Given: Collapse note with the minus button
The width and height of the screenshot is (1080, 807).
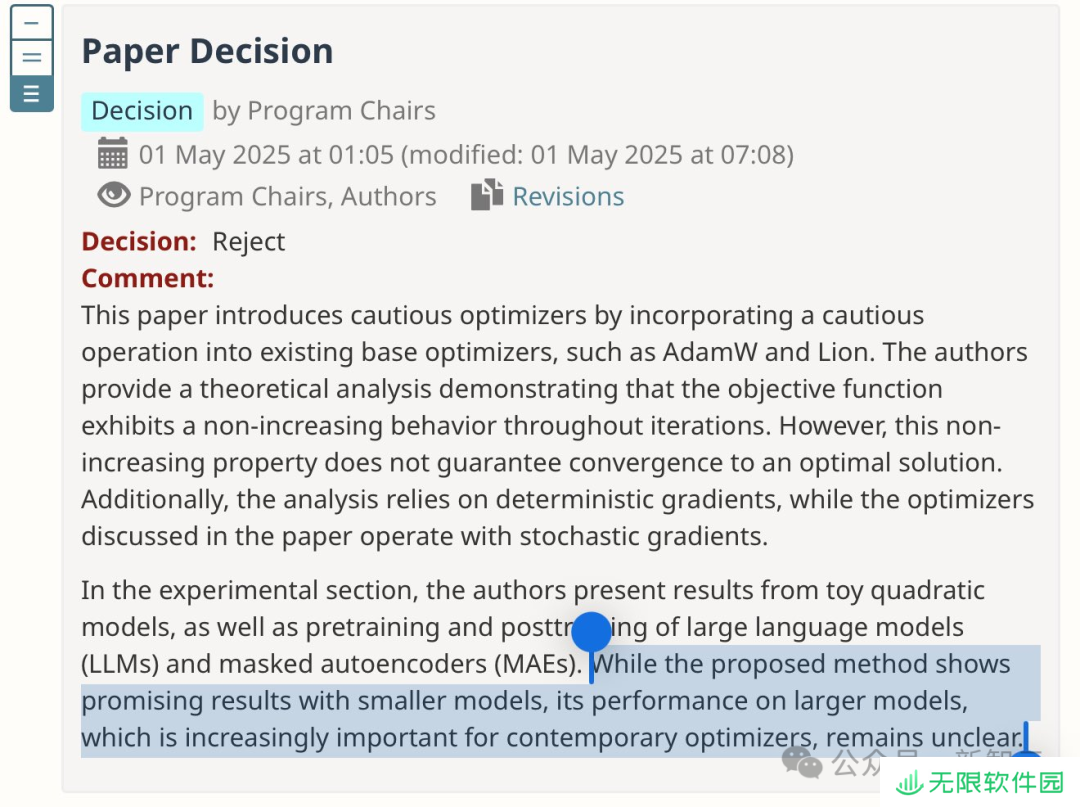Looking at the screenshot, I should point(32,23).
